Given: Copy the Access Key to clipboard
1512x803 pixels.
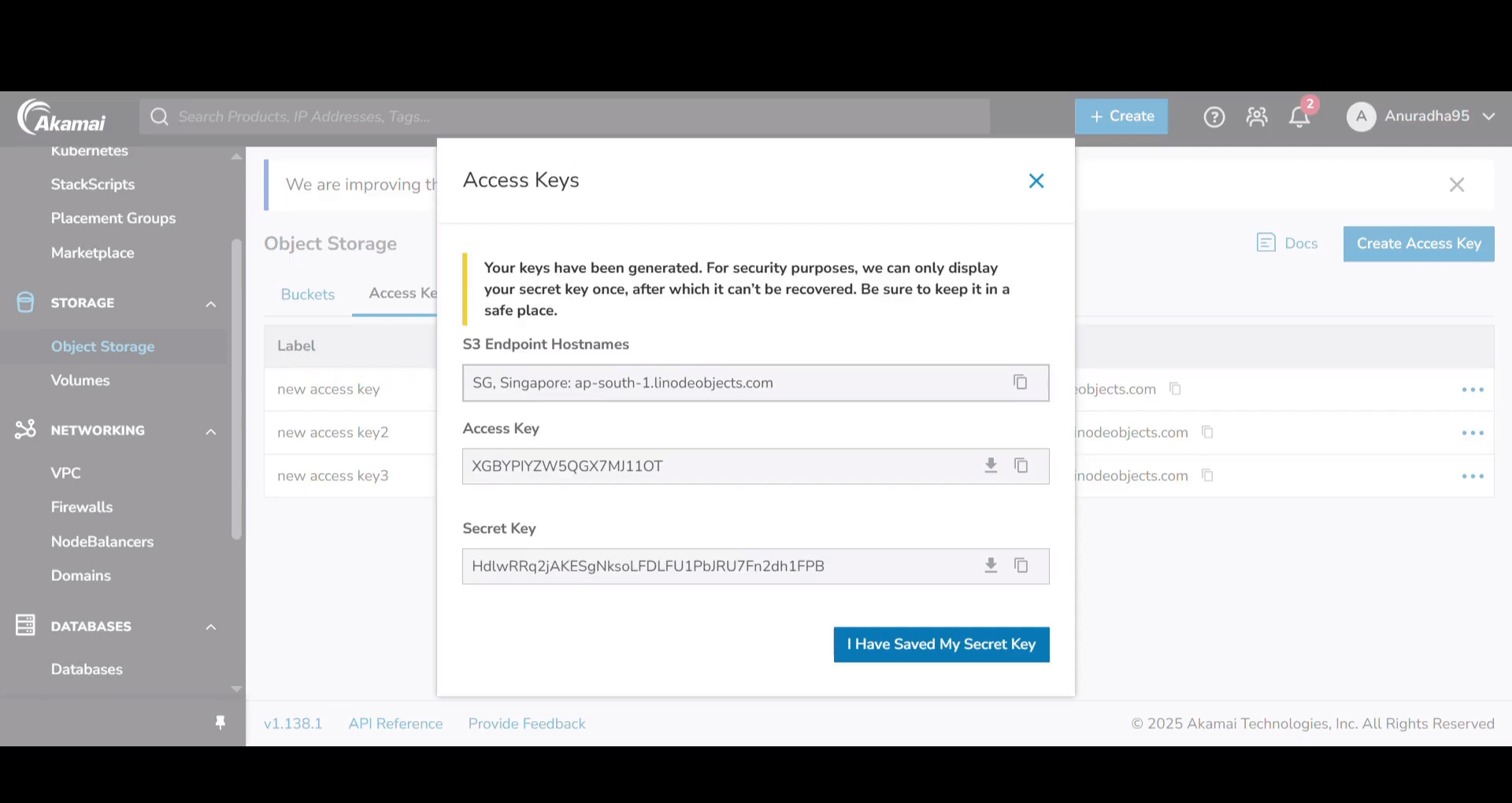Looking at the screenshot, I should pos(1021,465).
